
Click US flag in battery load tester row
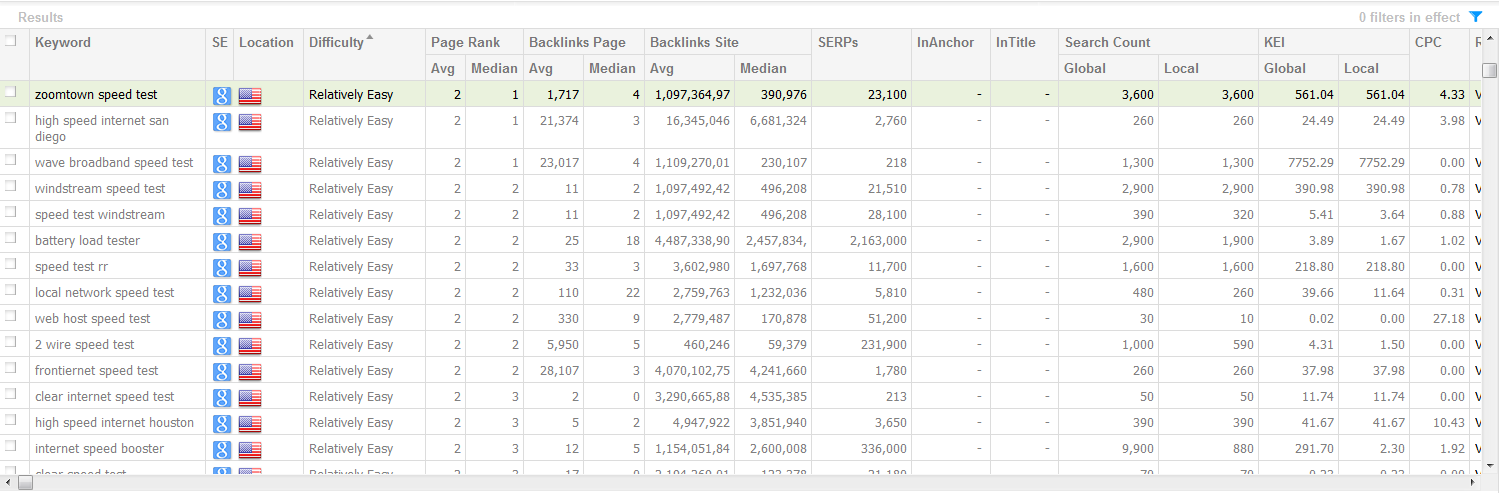click(x=250, y=242)
